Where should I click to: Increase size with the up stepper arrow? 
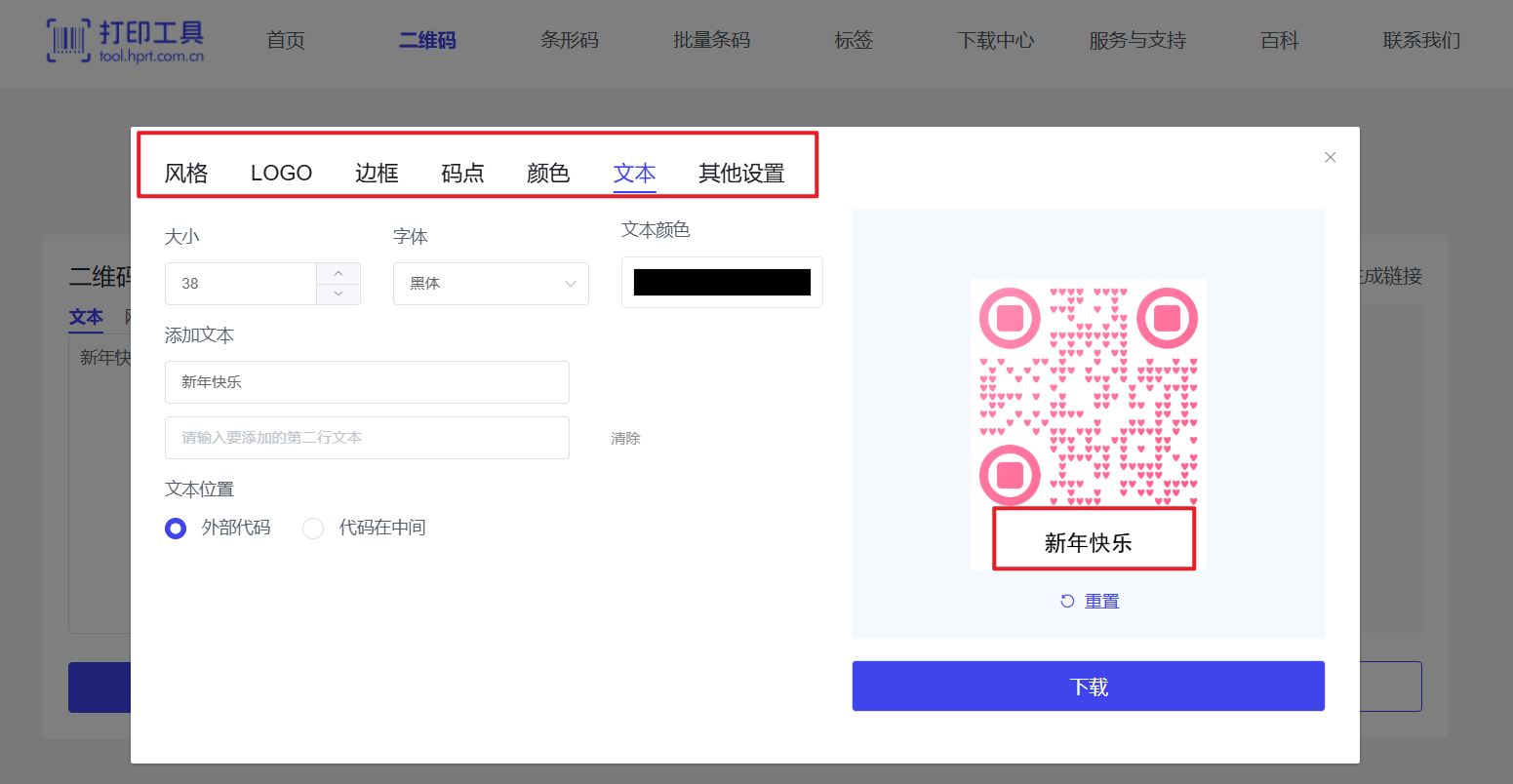pyautogui.click(x=338, y=273)
